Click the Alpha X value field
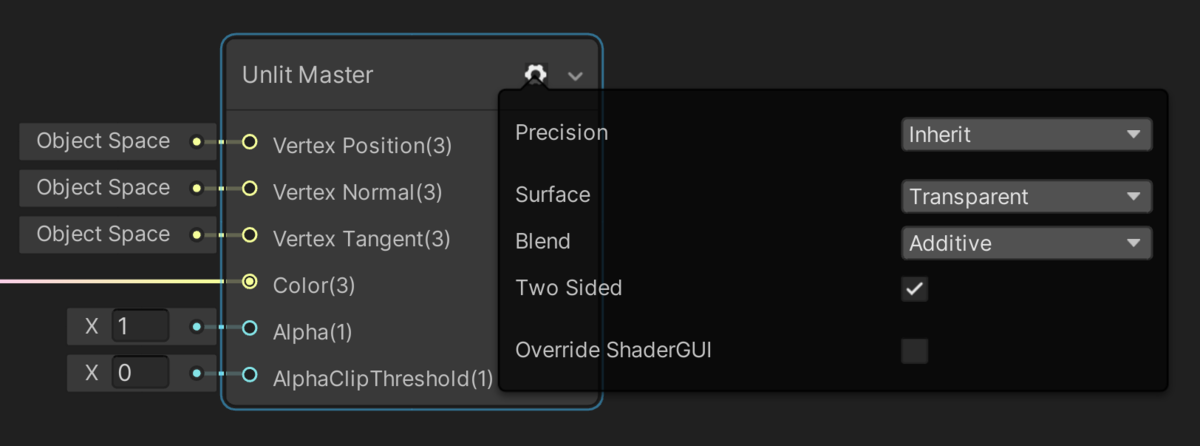 (140, 327)
